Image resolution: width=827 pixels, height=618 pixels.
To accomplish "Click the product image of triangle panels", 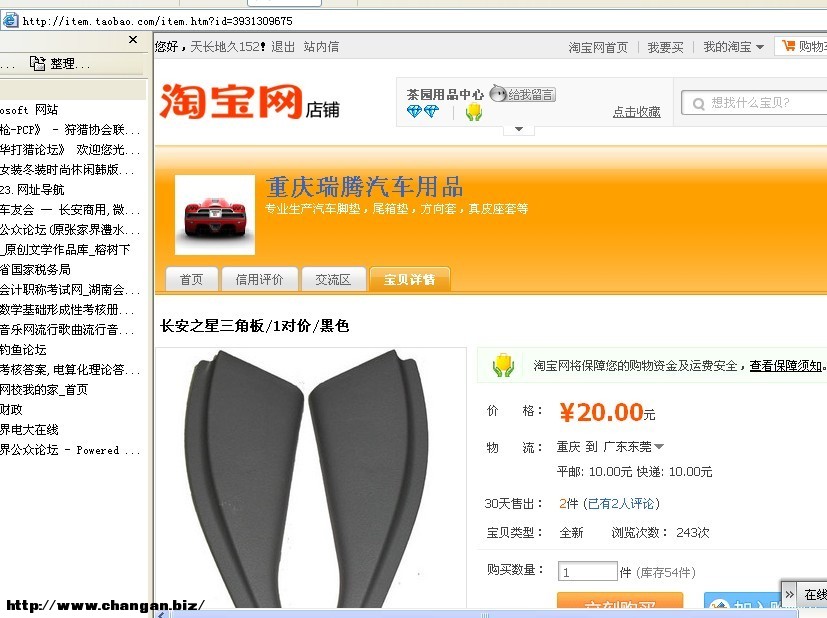I will coord(311,477).
